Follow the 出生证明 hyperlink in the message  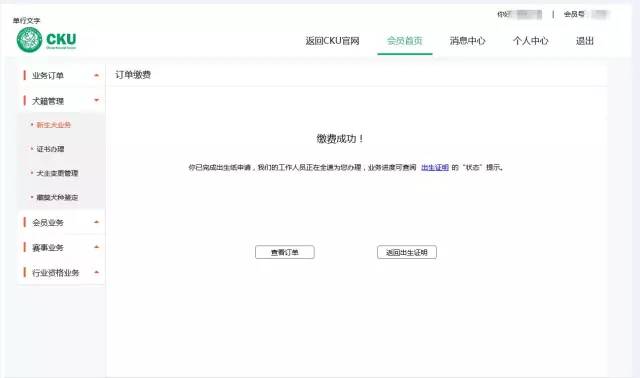click(435, 167)
